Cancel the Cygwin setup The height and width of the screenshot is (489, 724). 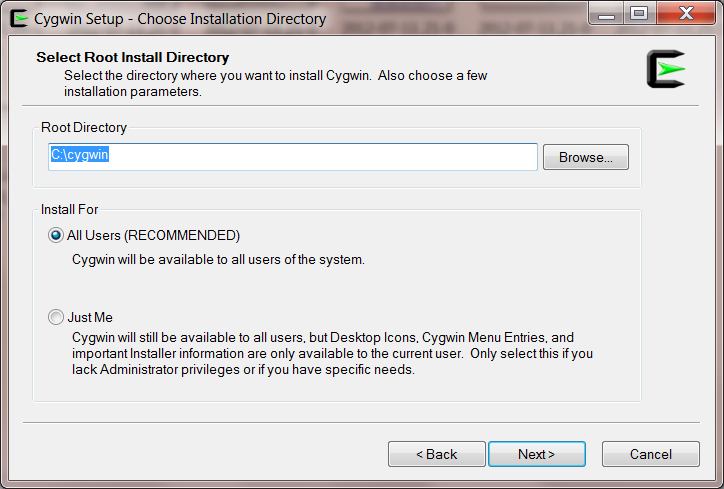[x=651, y=454]
